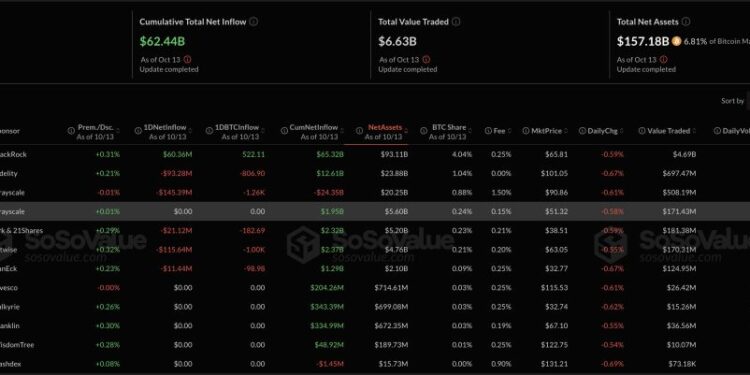
Task: Click BlackRock's $60.36M one-day inflow cell
Action: pyautogui.click(x=177, y=154)
